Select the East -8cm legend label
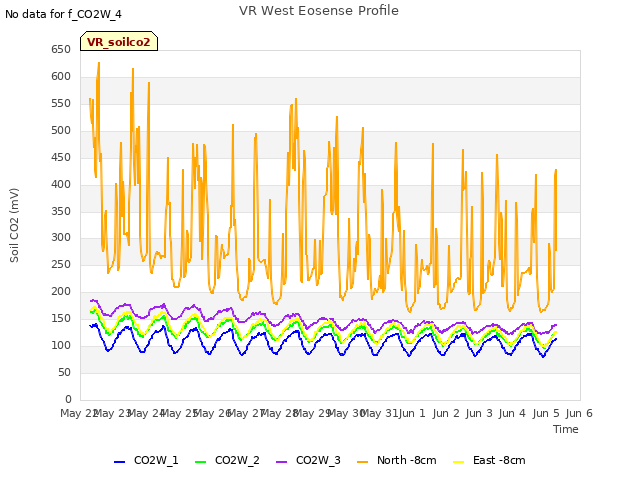The height and width of the screenshot is (480, 640). [499, 460]
